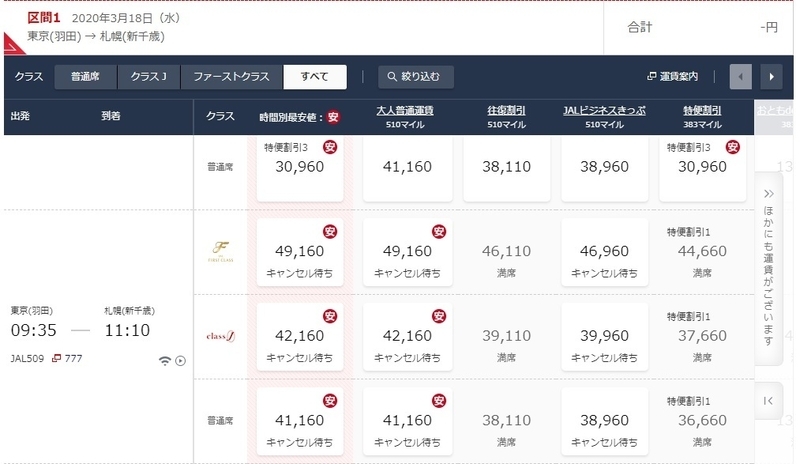Select Class J 39,960 business ticket fare
Viewport: 800px width, 464px height.
coord(605,337)
